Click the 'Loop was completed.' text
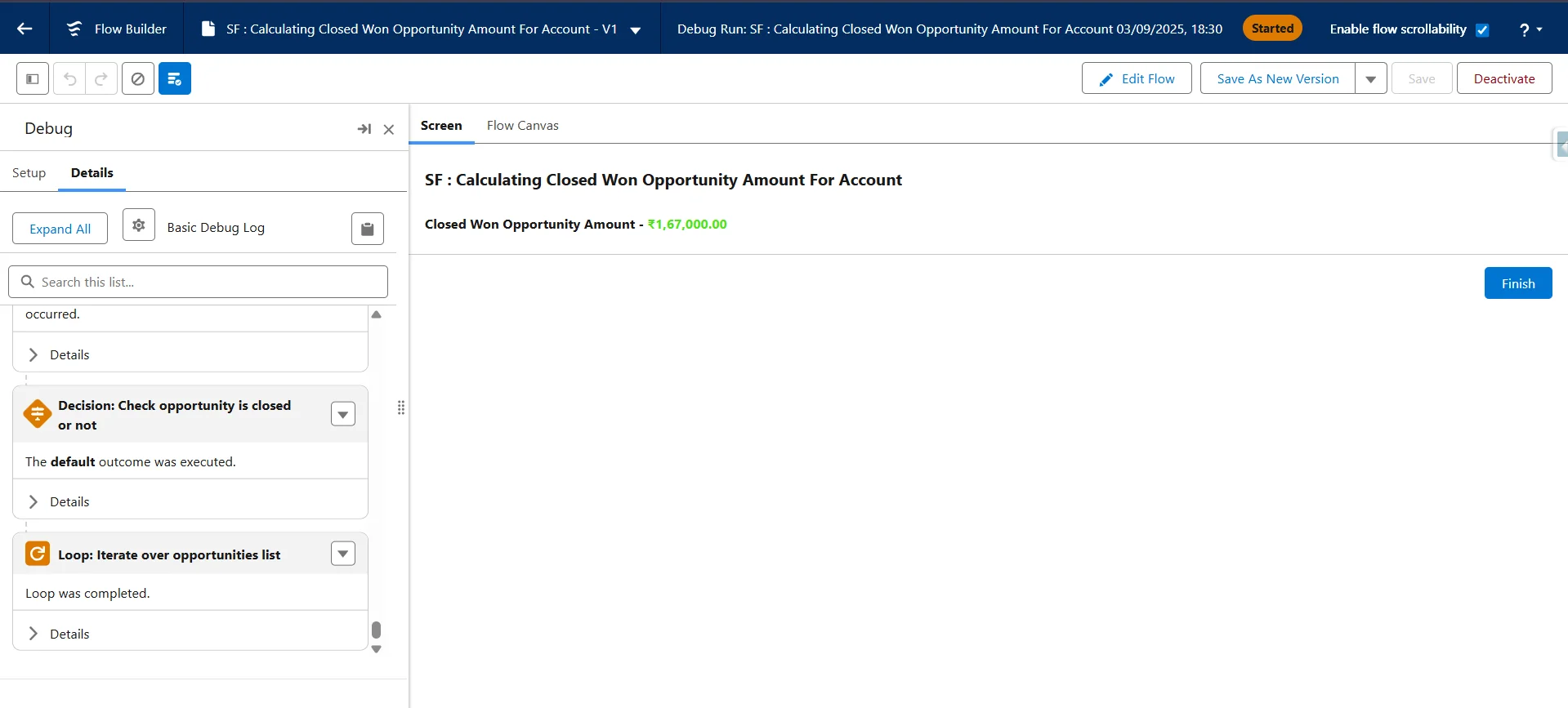This screenshot has height=708, width=1568. [x=87, y=594]
